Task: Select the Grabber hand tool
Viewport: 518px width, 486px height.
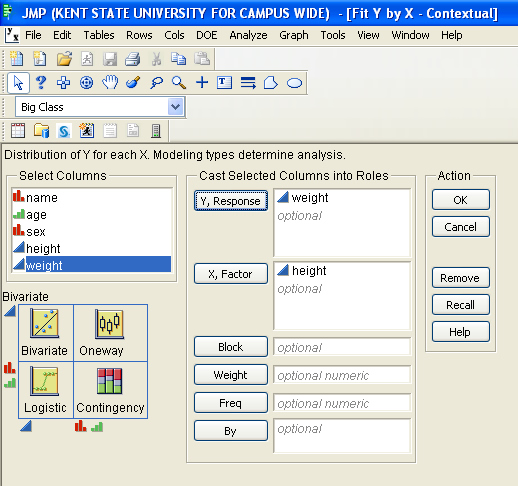Action: (110, 82)
